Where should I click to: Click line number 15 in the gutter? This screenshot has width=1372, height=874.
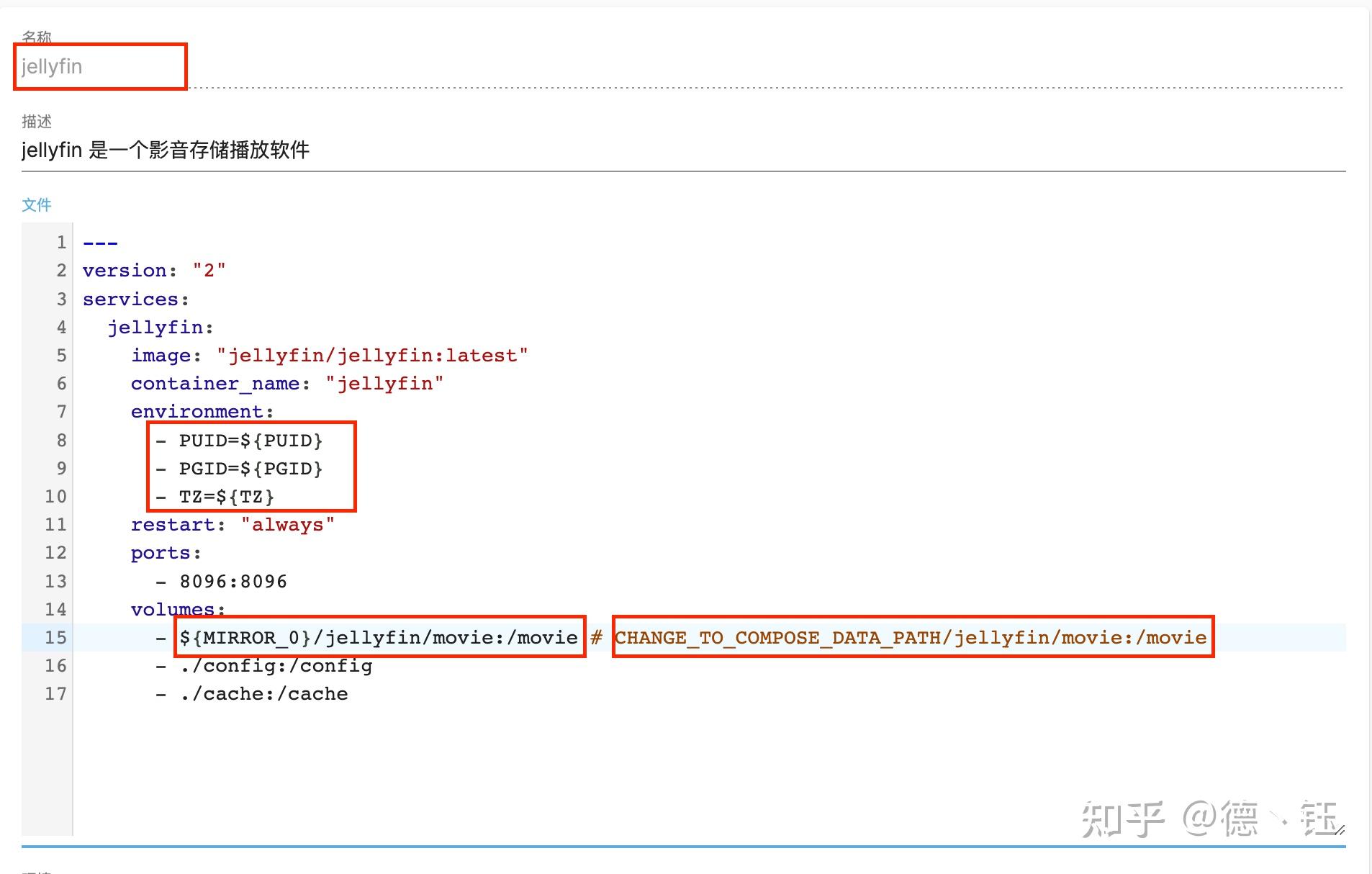55,638
